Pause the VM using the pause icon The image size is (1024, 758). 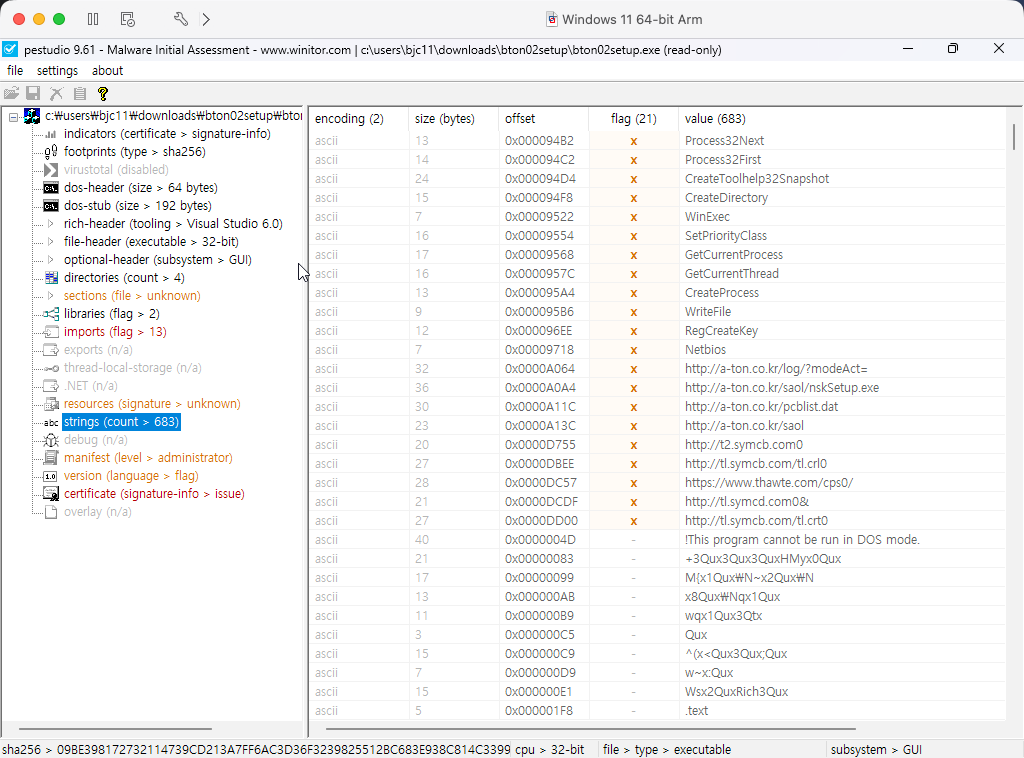tap(93, 19)
